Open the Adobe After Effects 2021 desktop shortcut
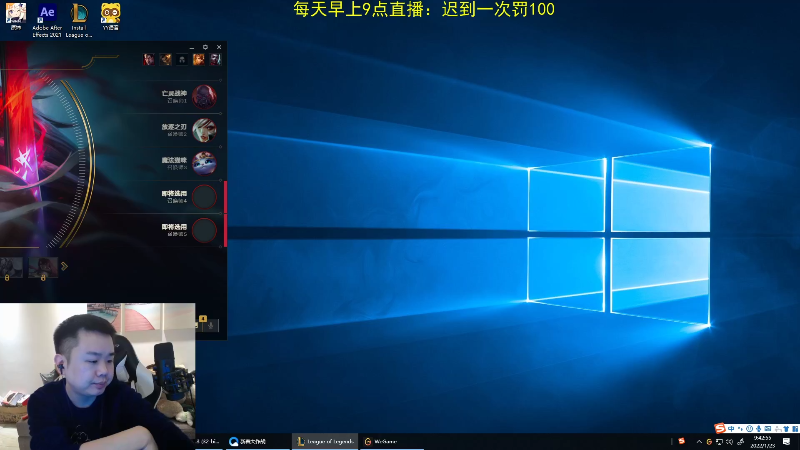The image size is (800, 450). (x=47, y=20)
